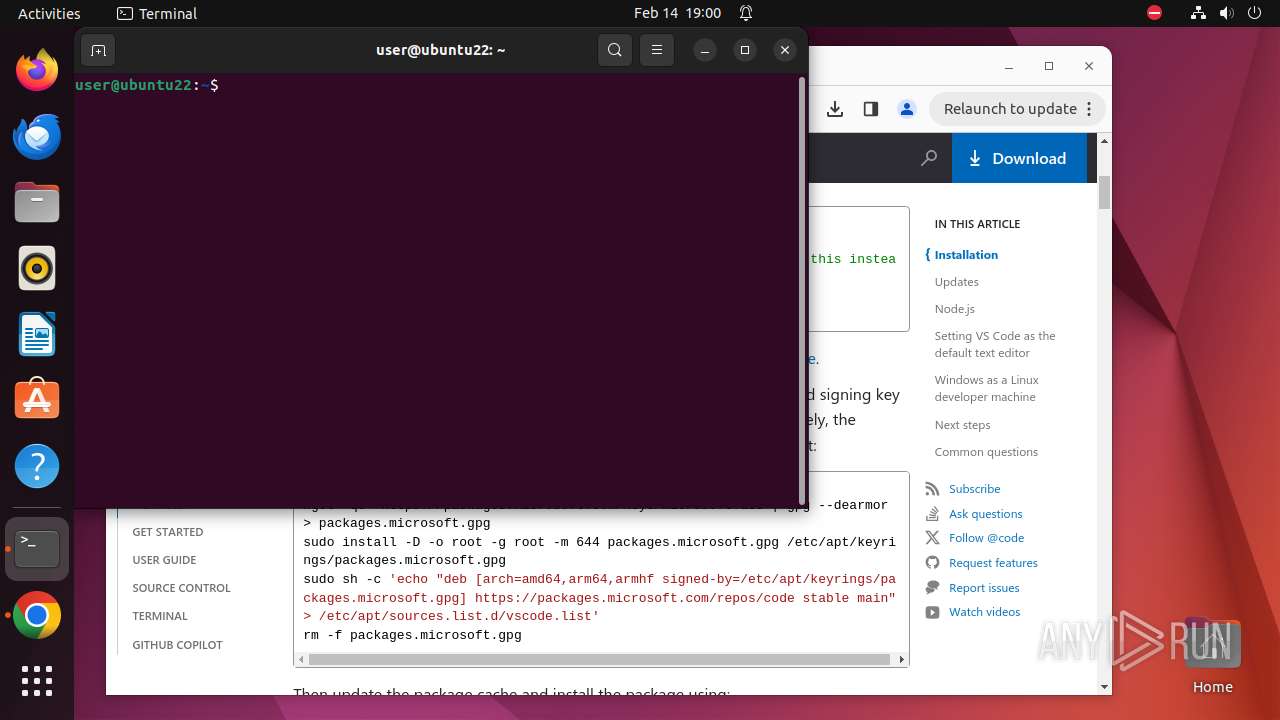Open Ubuntu Software store in dock

(37, 400)
